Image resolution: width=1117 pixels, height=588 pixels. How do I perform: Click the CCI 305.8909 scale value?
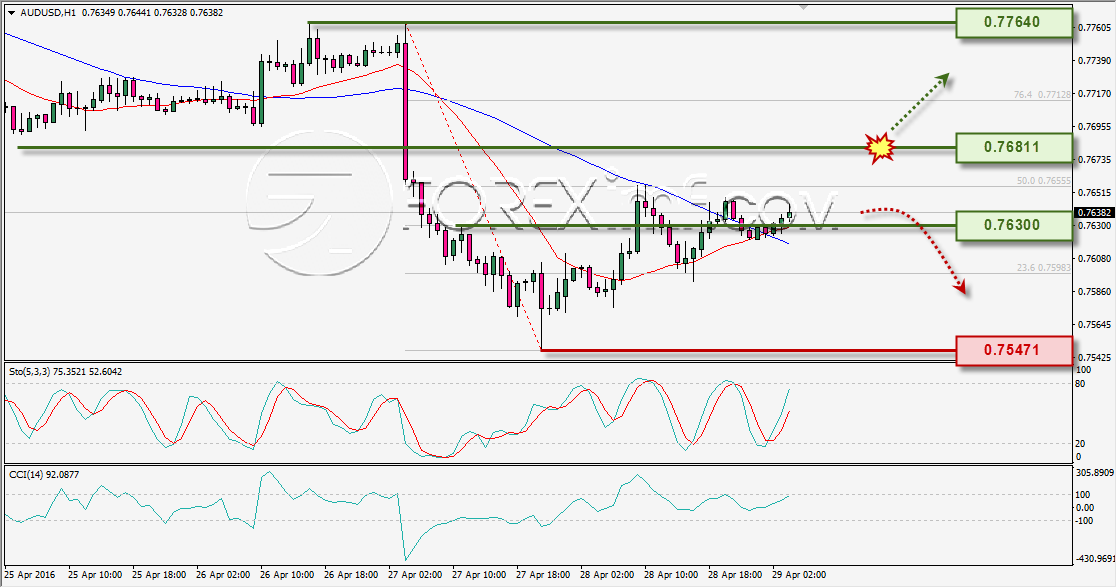(1094, 473)
